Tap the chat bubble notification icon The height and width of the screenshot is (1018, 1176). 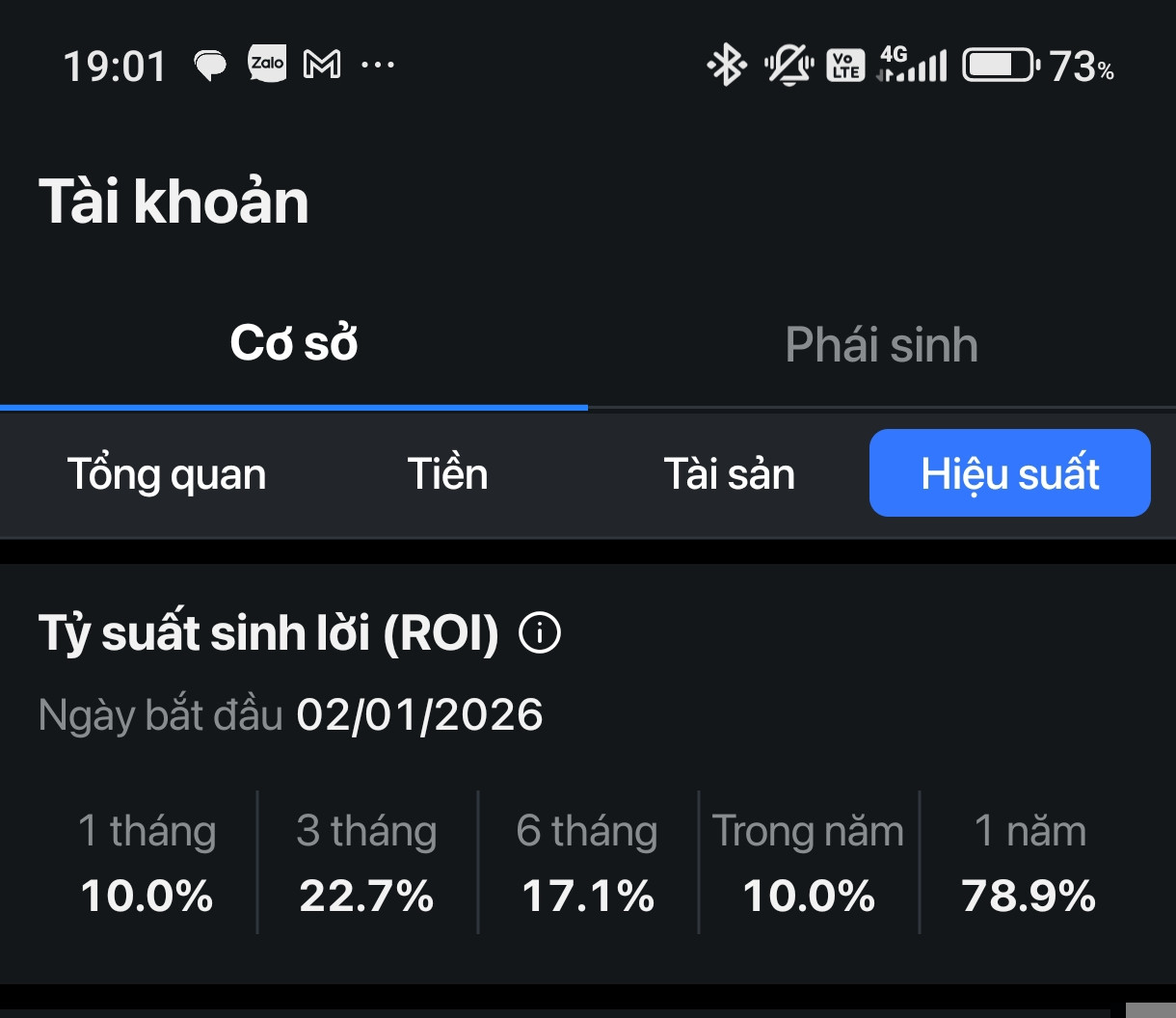click(210, 66)
